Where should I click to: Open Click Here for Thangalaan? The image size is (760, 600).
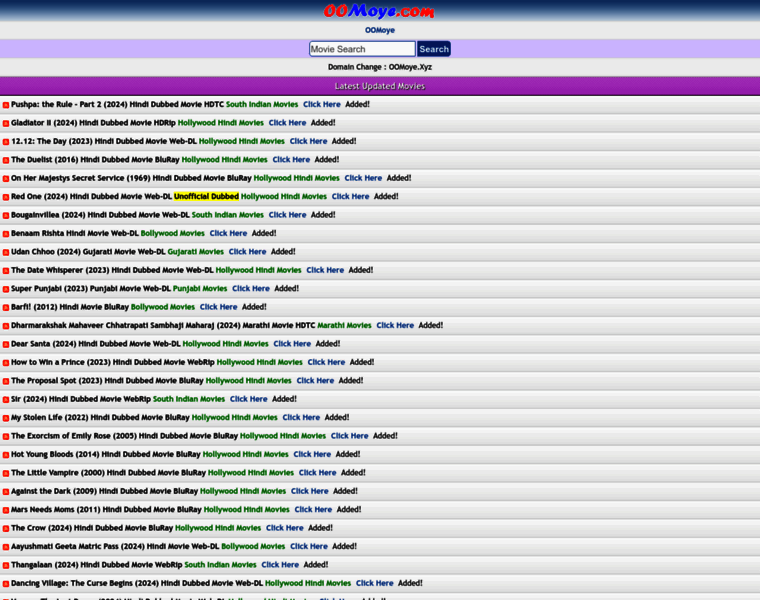coord(280,565)
